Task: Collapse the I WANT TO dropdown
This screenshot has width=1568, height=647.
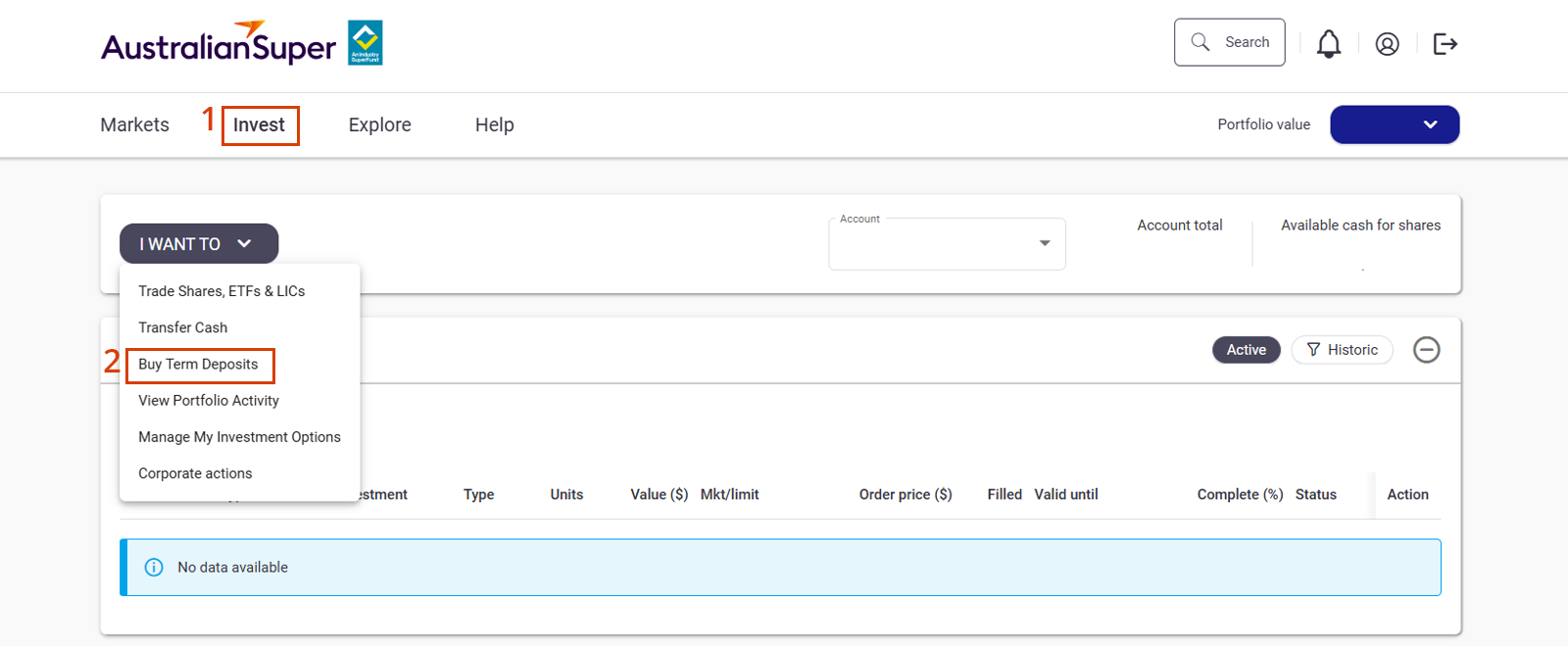Action: point(199,244)
